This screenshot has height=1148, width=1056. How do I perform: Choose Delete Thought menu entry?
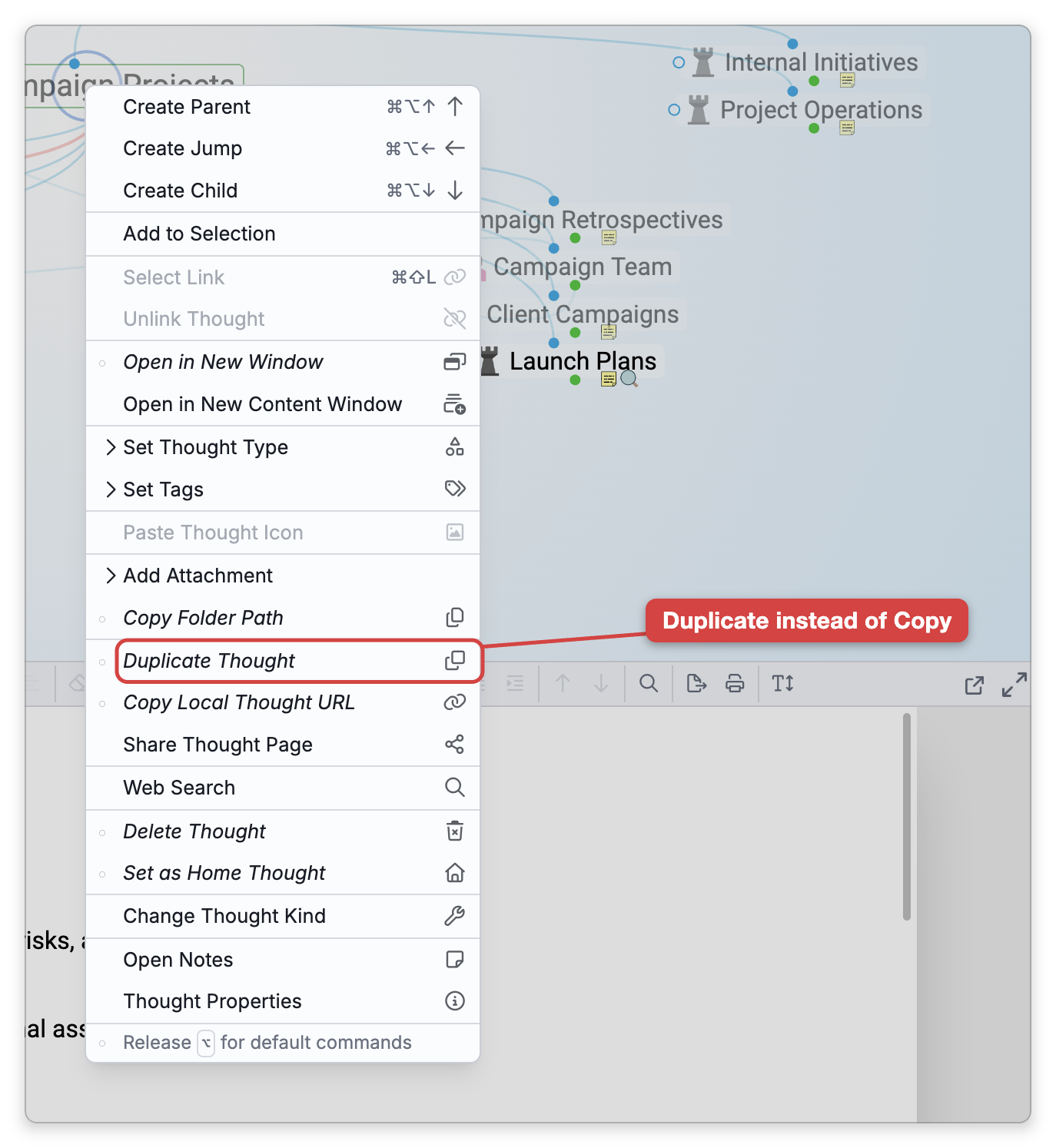tap(283, 831)
